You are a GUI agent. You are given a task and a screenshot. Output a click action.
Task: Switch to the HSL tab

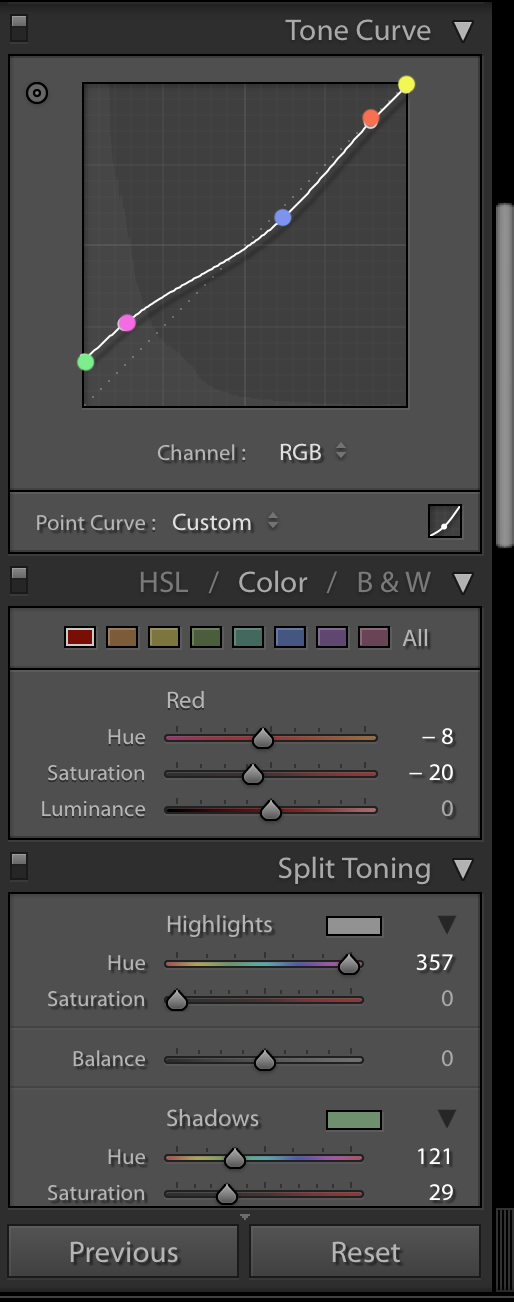163,583
